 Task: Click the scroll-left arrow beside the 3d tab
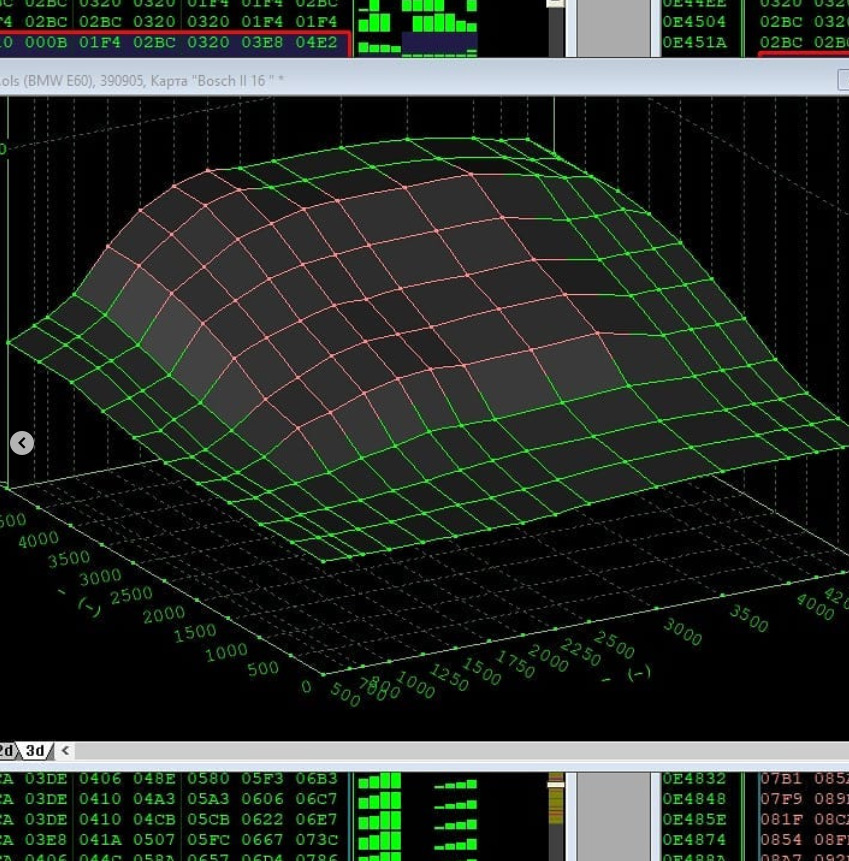pyautogui.click(x=65, y=750)
